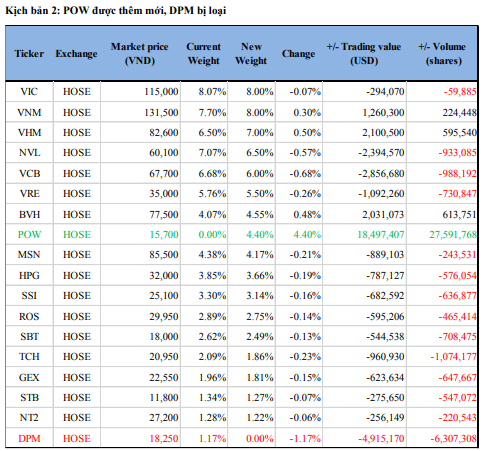
Task: Click SSI volume '-636,877'
Action: pos(457,296)
